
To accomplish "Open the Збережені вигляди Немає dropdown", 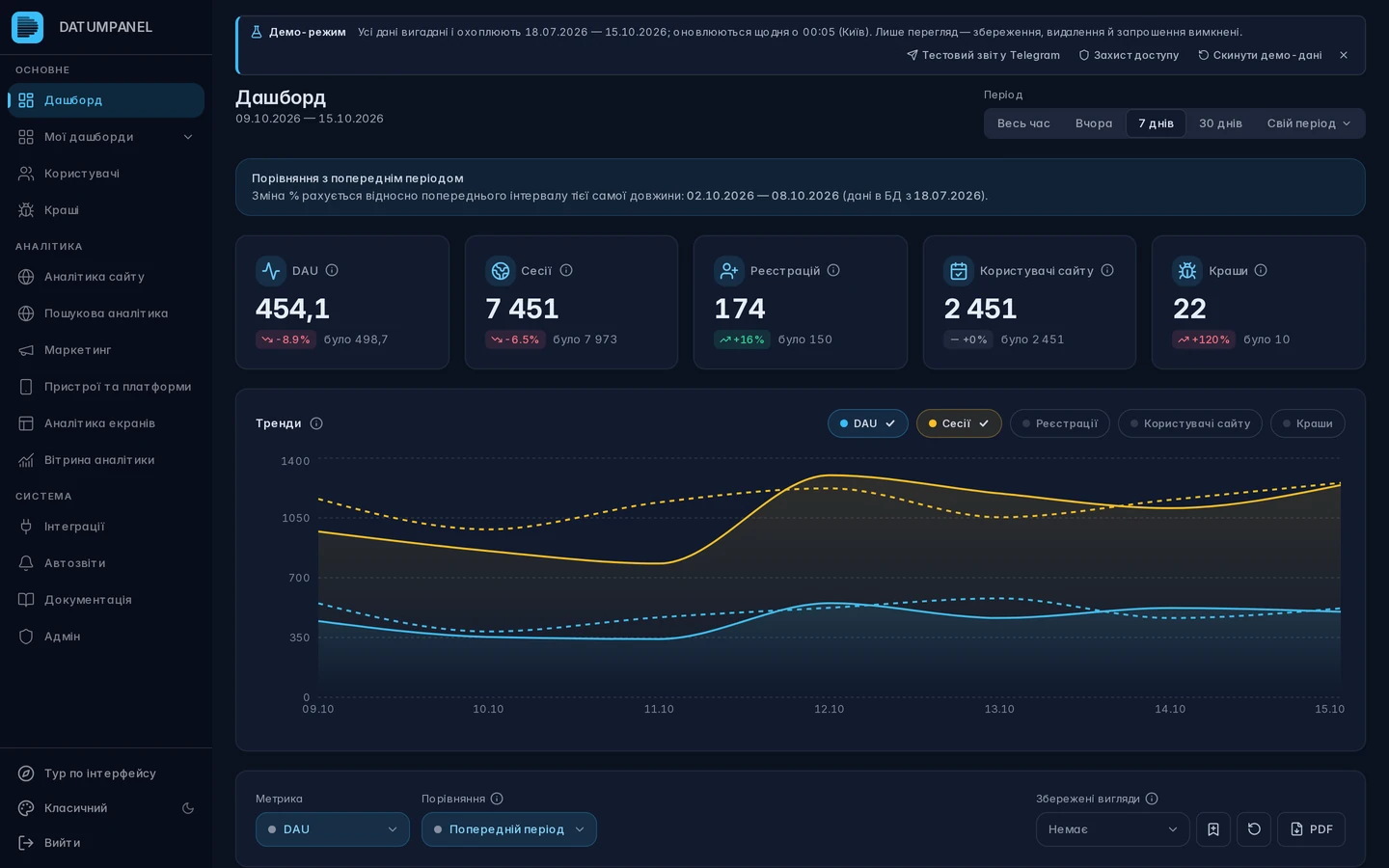I will [1113, 829].
